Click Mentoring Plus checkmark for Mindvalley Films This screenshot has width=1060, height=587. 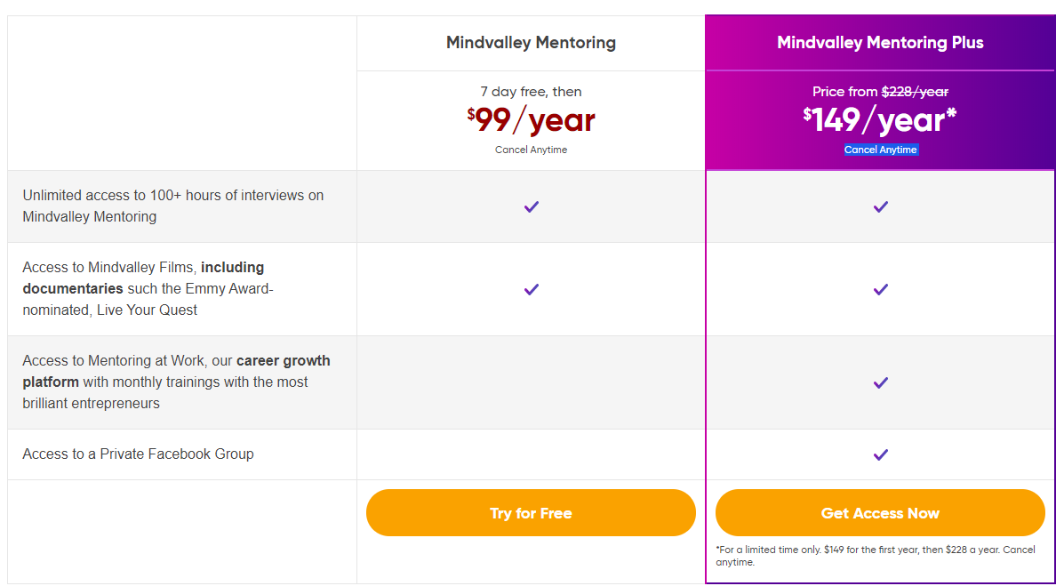[x=880, y=289]
